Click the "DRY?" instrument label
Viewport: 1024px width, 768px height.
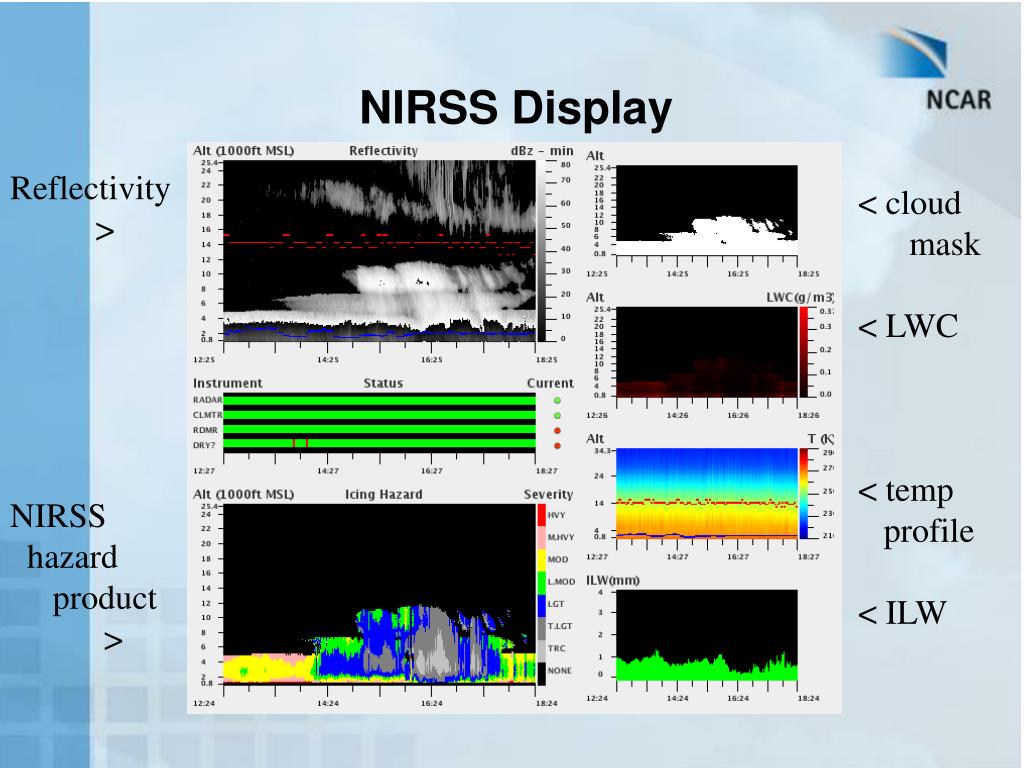coord(204,445)
